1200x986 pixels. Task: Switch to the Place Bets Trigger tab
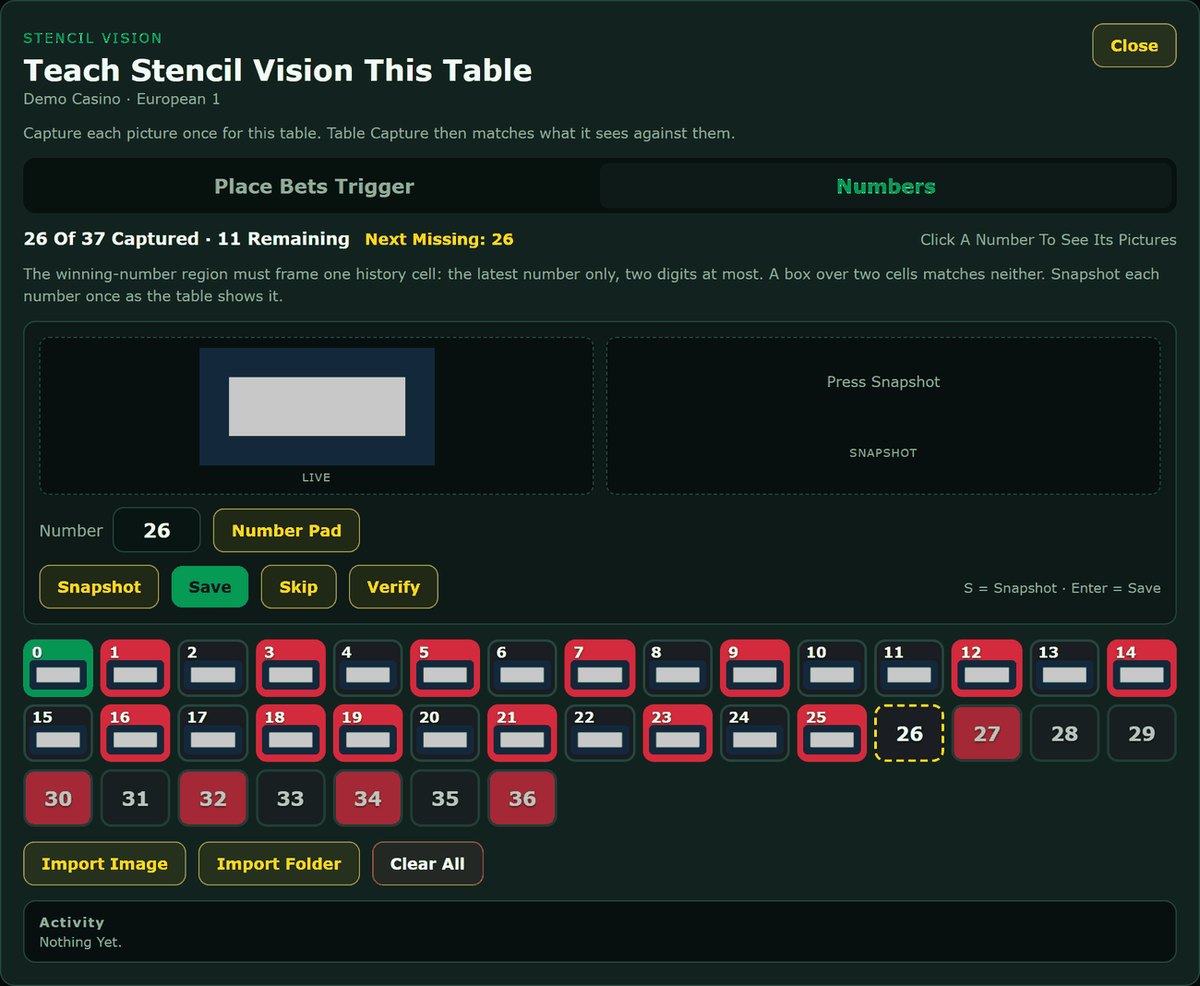coord(314,186)
